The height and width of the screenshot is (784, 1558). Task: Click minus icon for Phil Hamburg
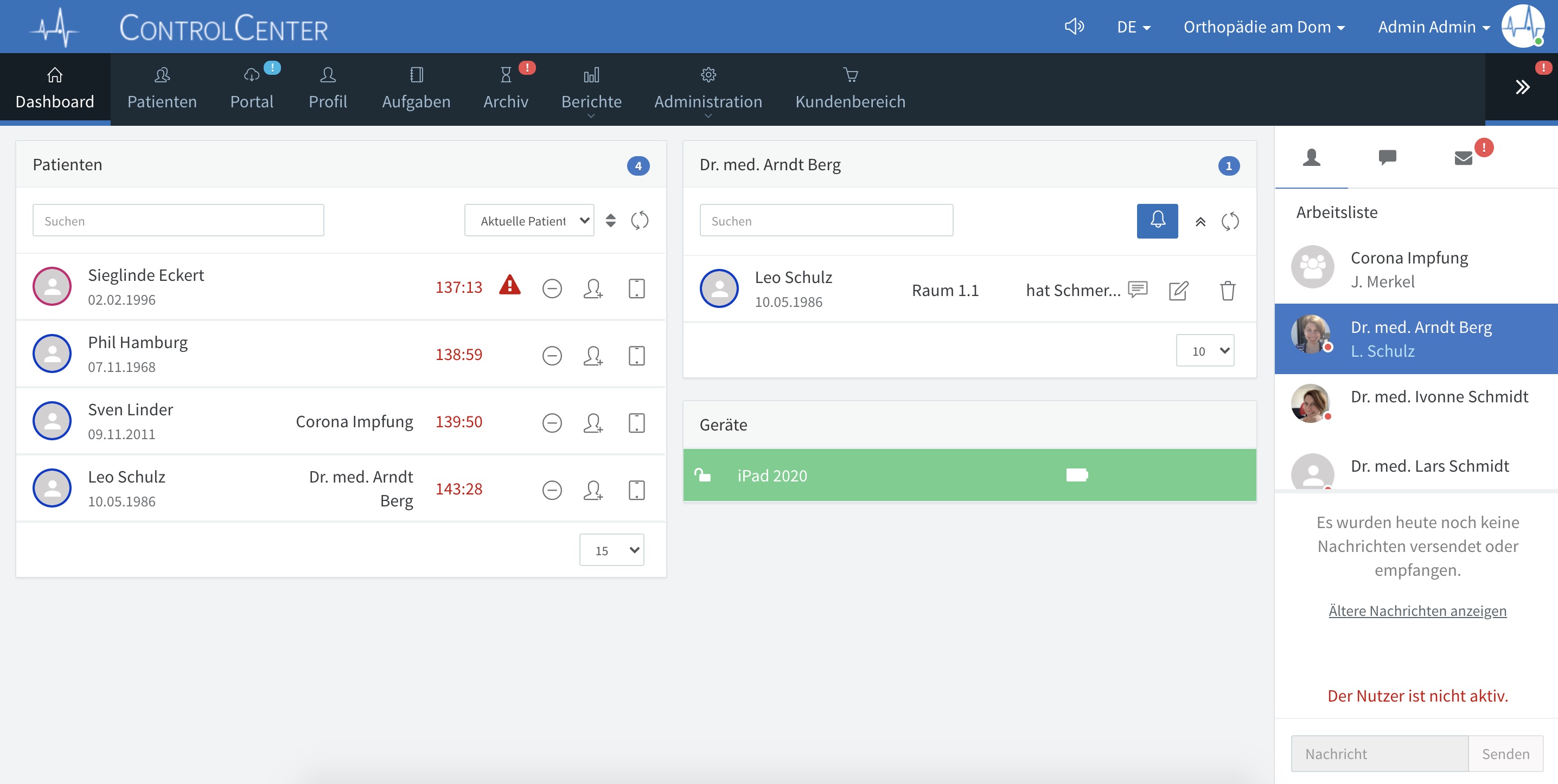pos(552,356)
